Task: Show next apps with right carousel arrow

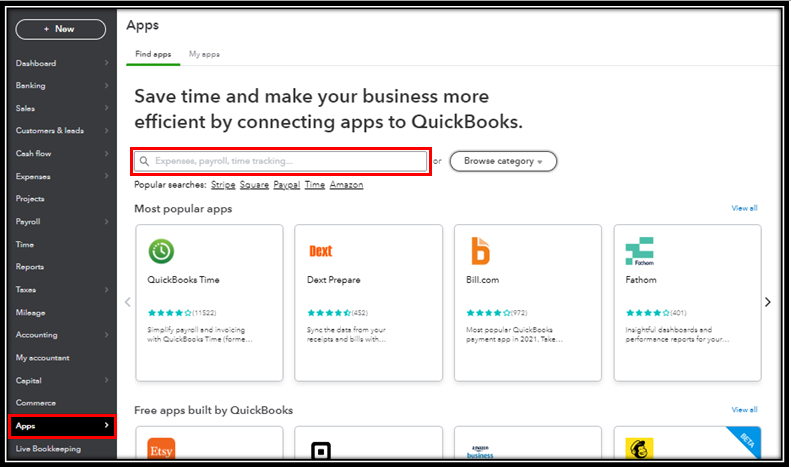Action: [x=768, y=302]
